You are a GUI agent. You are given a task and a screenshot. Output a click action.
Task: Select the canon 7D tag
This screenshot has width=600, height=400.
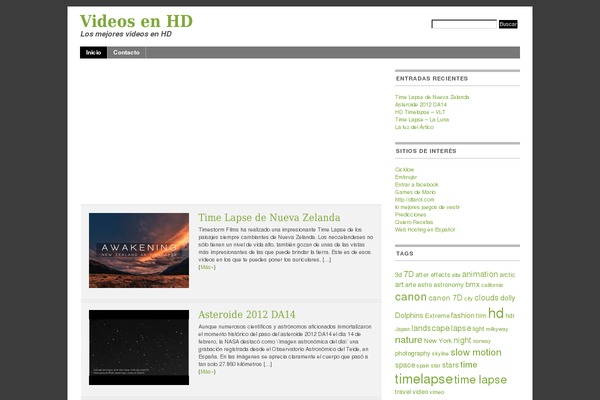(445, 298)
